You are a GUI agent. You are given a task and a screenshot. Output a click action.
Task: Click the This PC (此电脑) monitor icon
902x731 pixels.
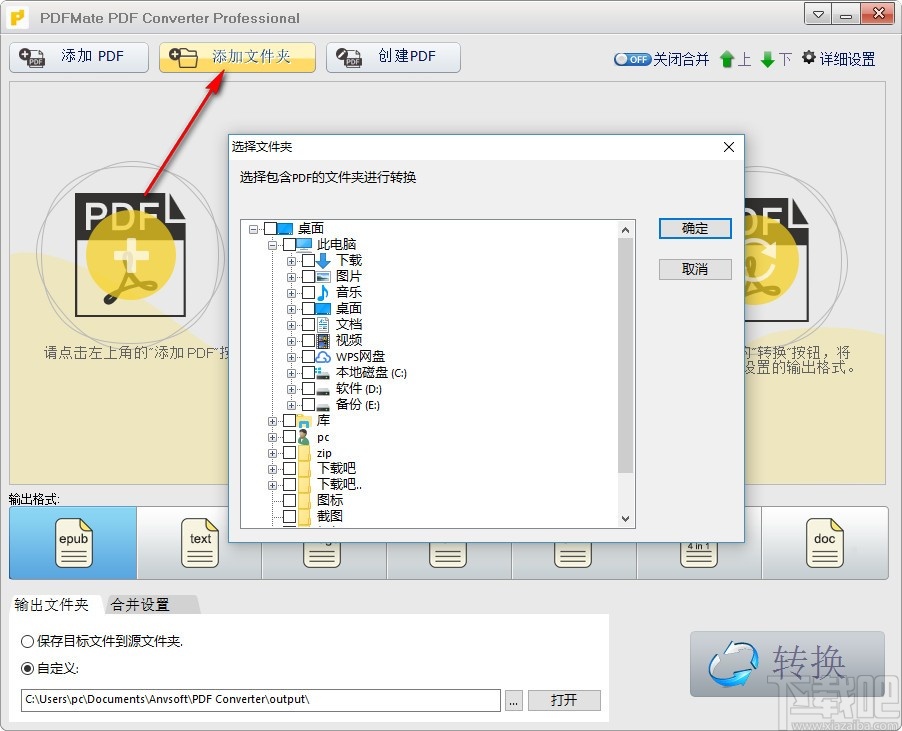point(304,244)
